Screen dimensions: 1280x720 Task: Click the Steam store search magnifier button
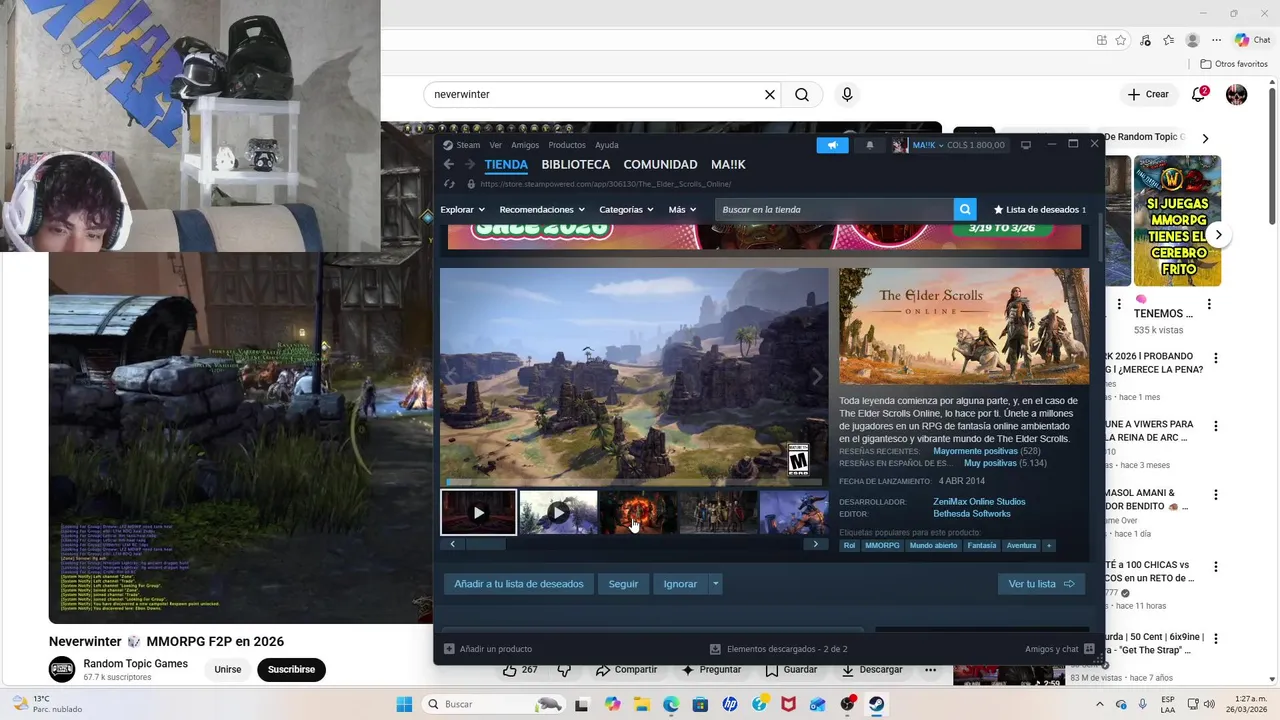click(x=964, y=209)
